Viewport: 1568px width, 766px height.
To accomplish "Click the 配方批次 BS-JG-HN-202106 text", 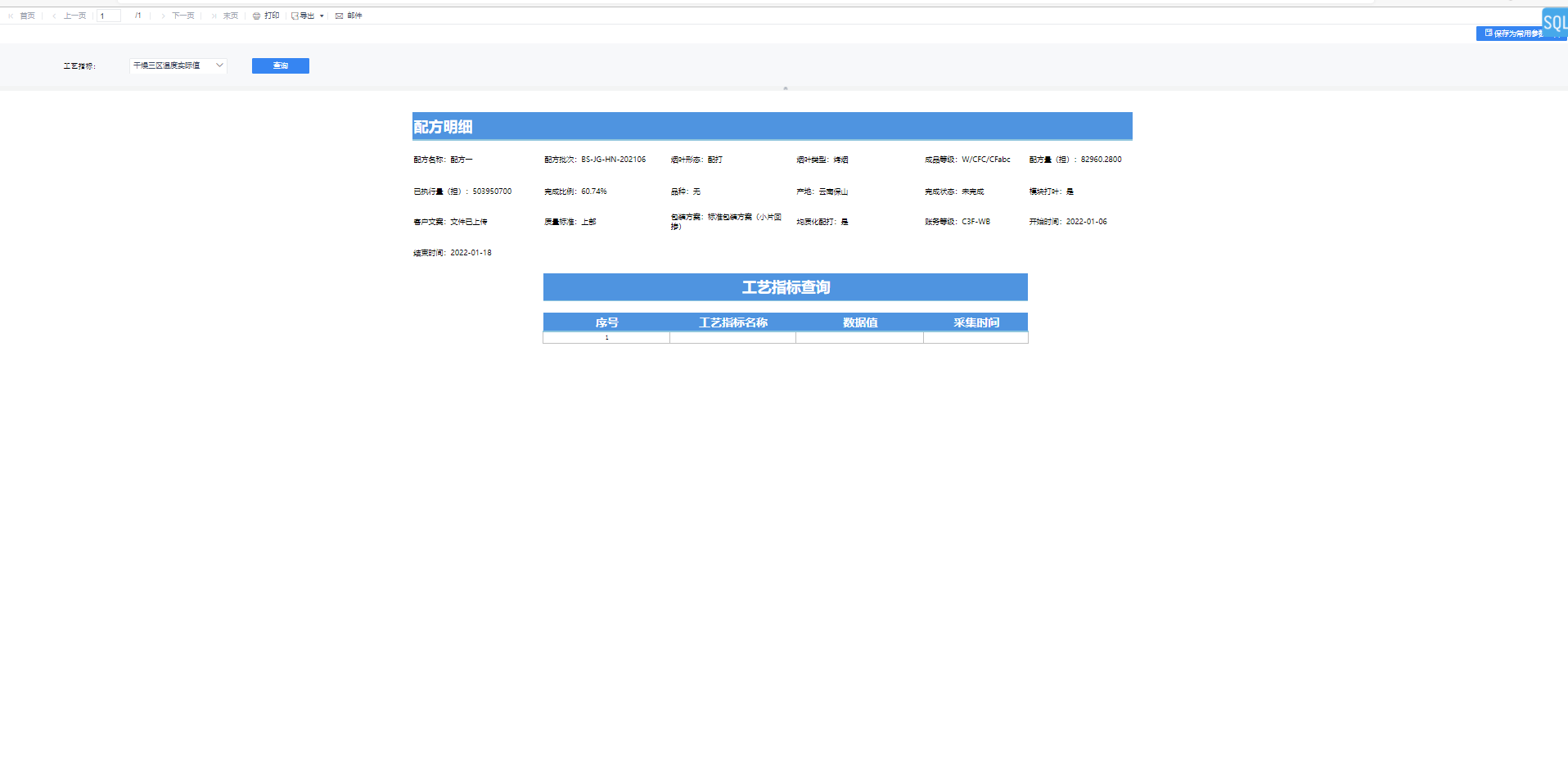I will tap(595, 160).
